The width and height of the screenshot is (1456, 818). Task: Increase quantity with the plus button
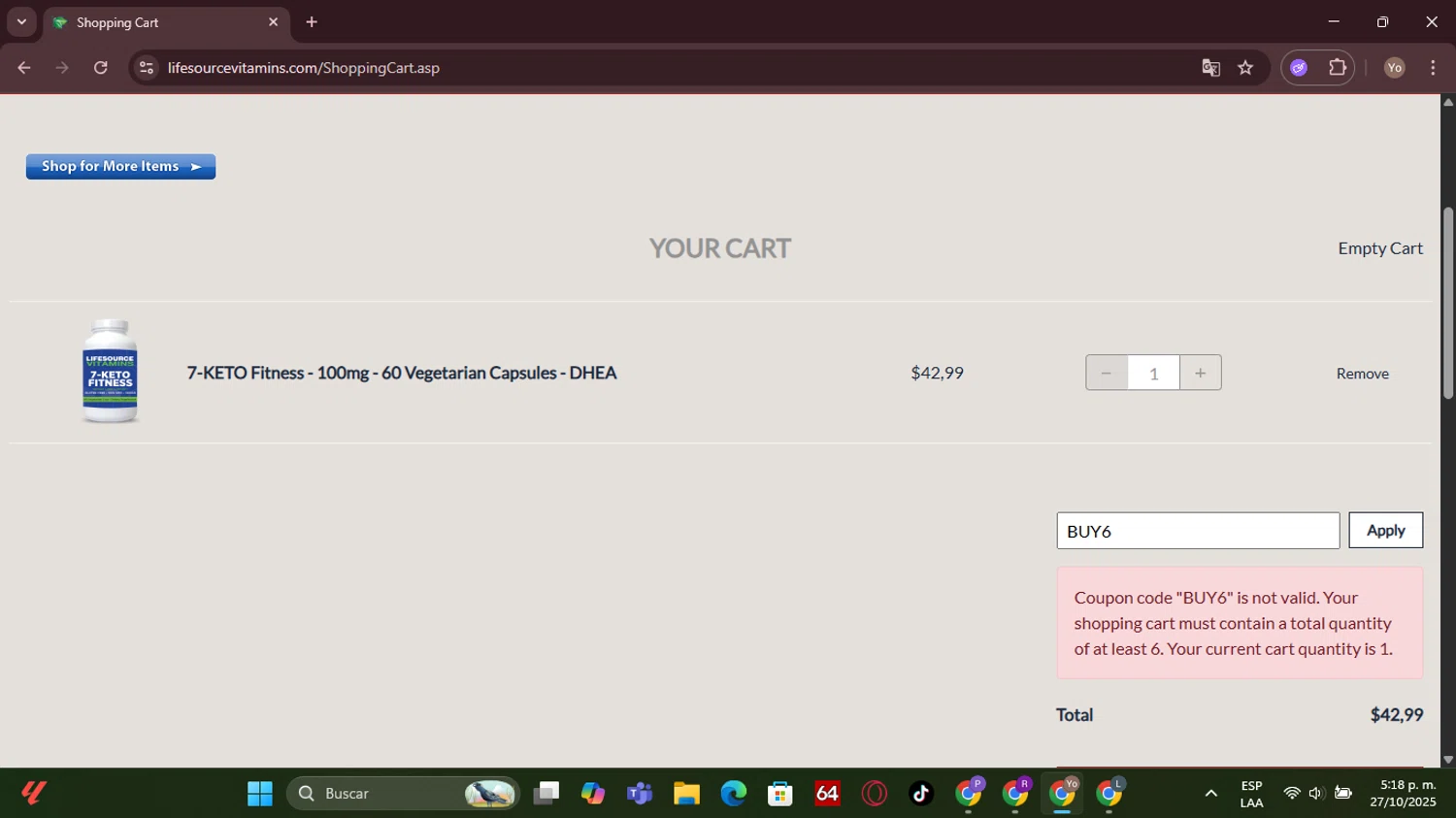coord(1201,373)
